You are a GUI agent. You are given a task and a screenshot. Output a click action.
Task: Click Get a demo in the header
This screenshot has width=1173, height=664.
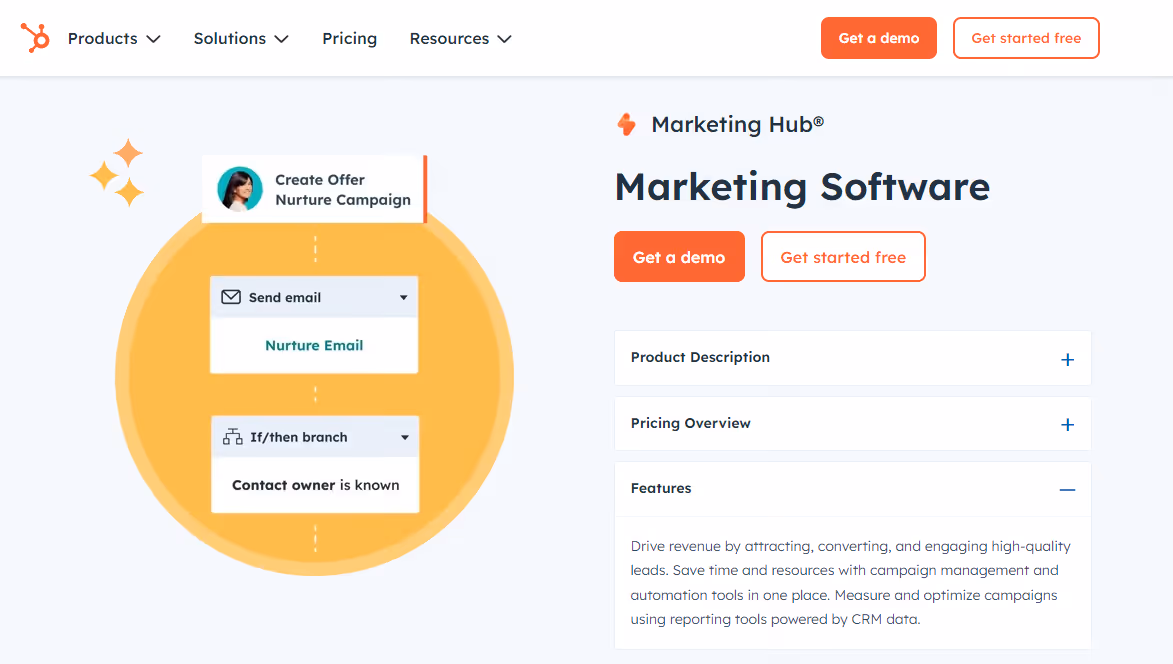tap(878, 38)
